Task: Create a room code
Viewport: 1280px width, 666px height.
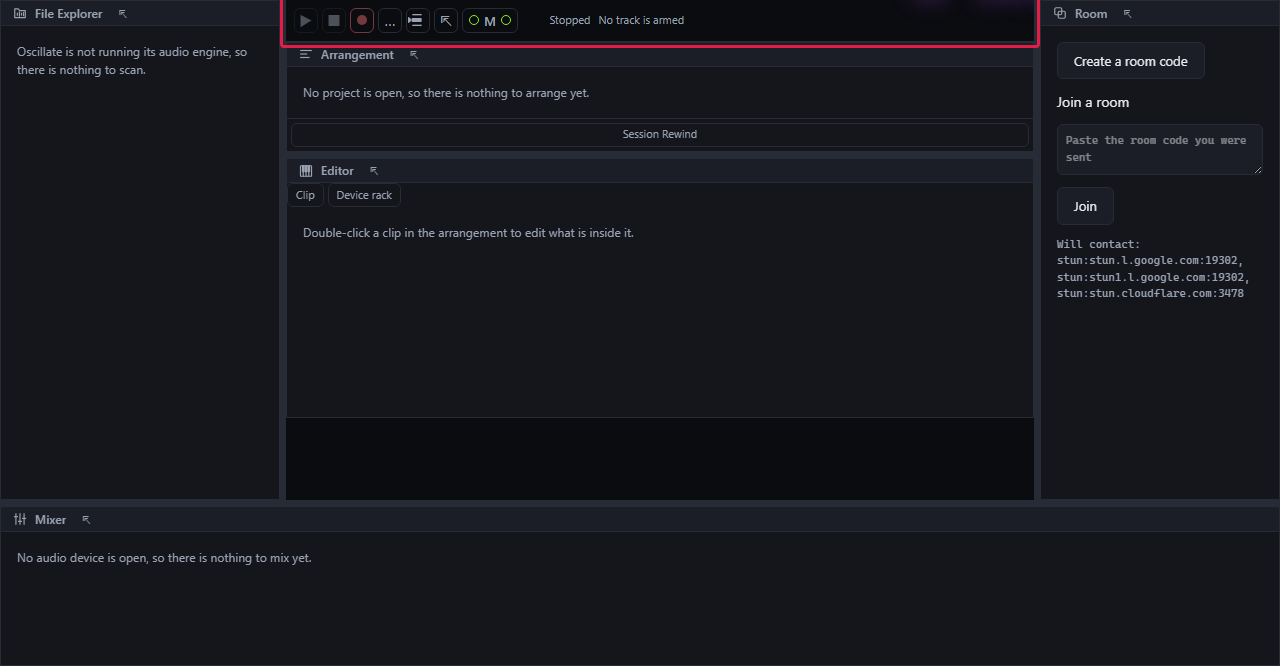Action: click(1131, 61)
